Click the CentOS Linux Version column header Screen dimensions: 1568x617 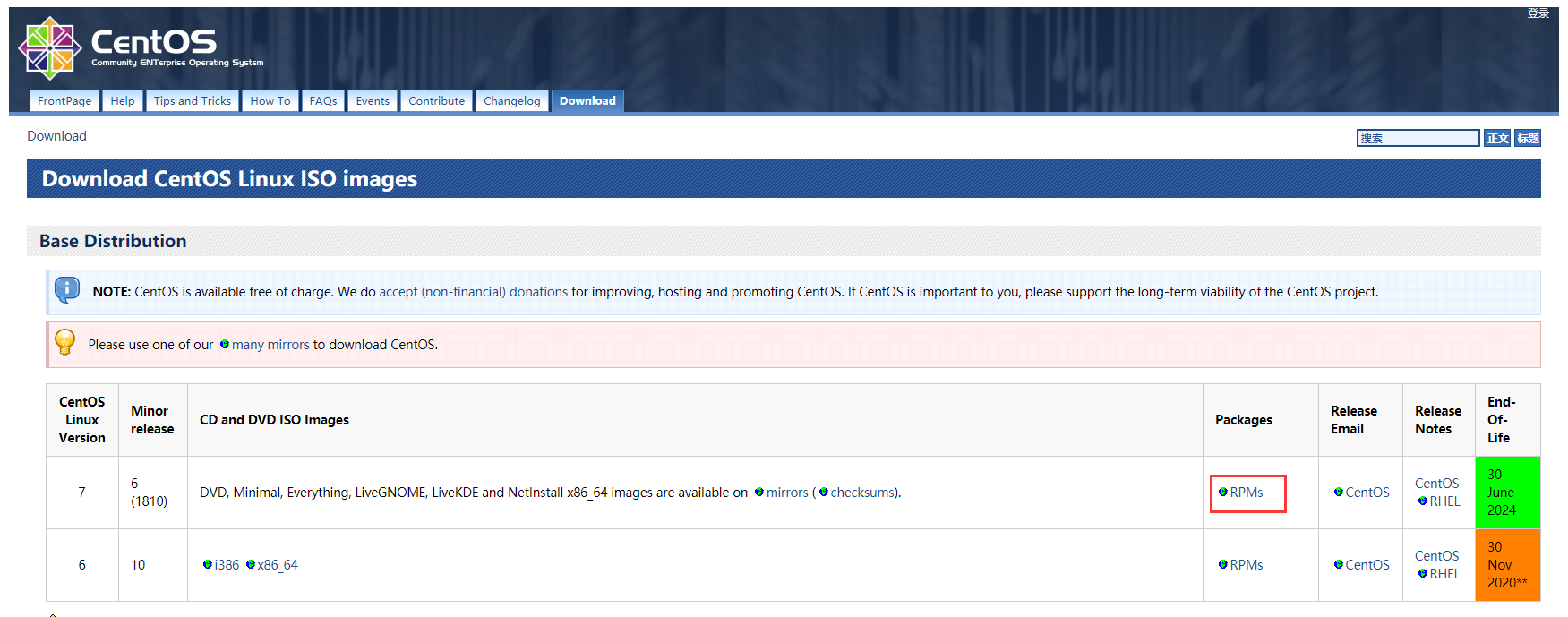tap(82, 420)
